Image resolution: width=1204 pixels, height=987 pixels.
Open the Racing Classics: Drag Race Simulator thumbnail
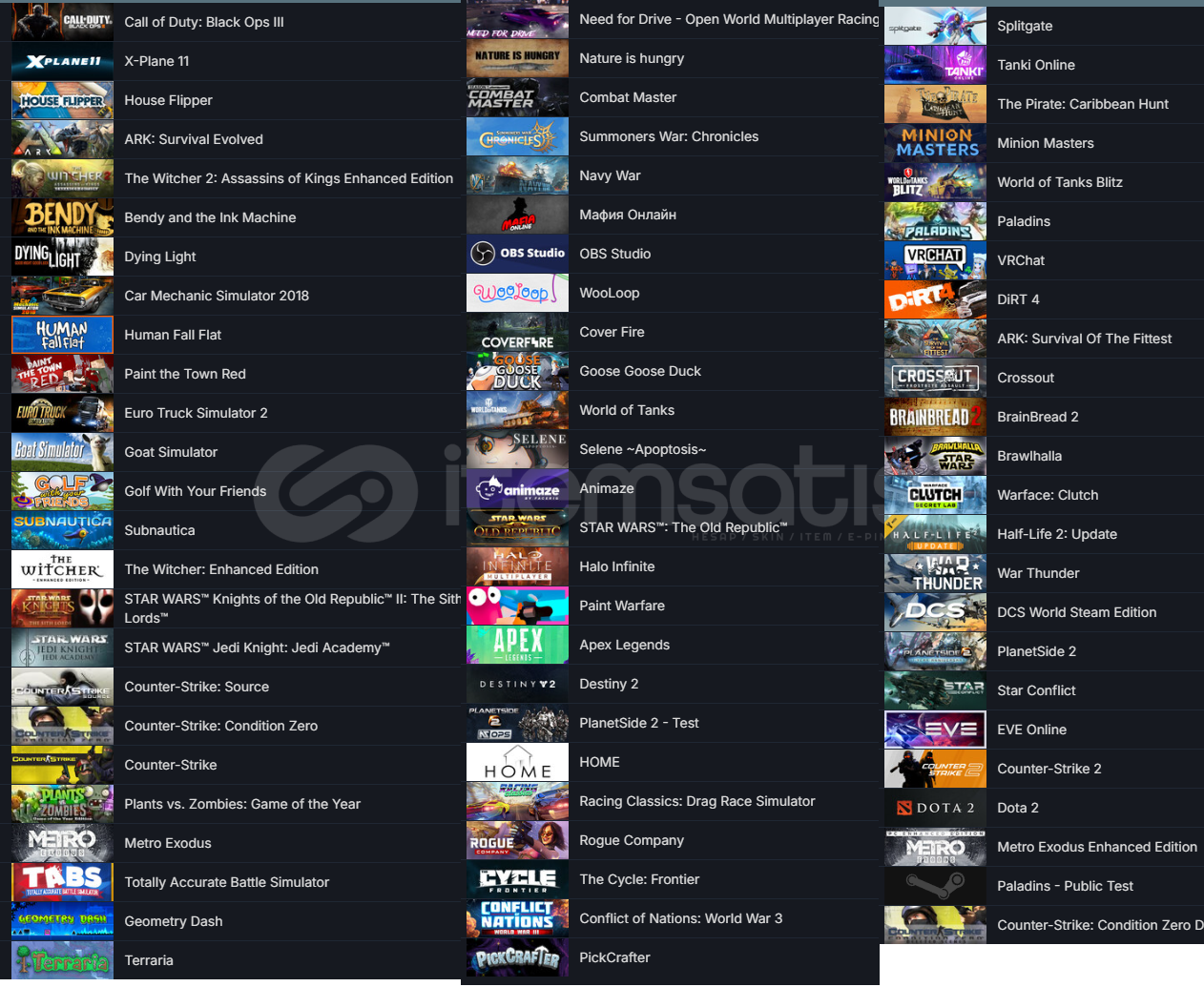[517, 801]
